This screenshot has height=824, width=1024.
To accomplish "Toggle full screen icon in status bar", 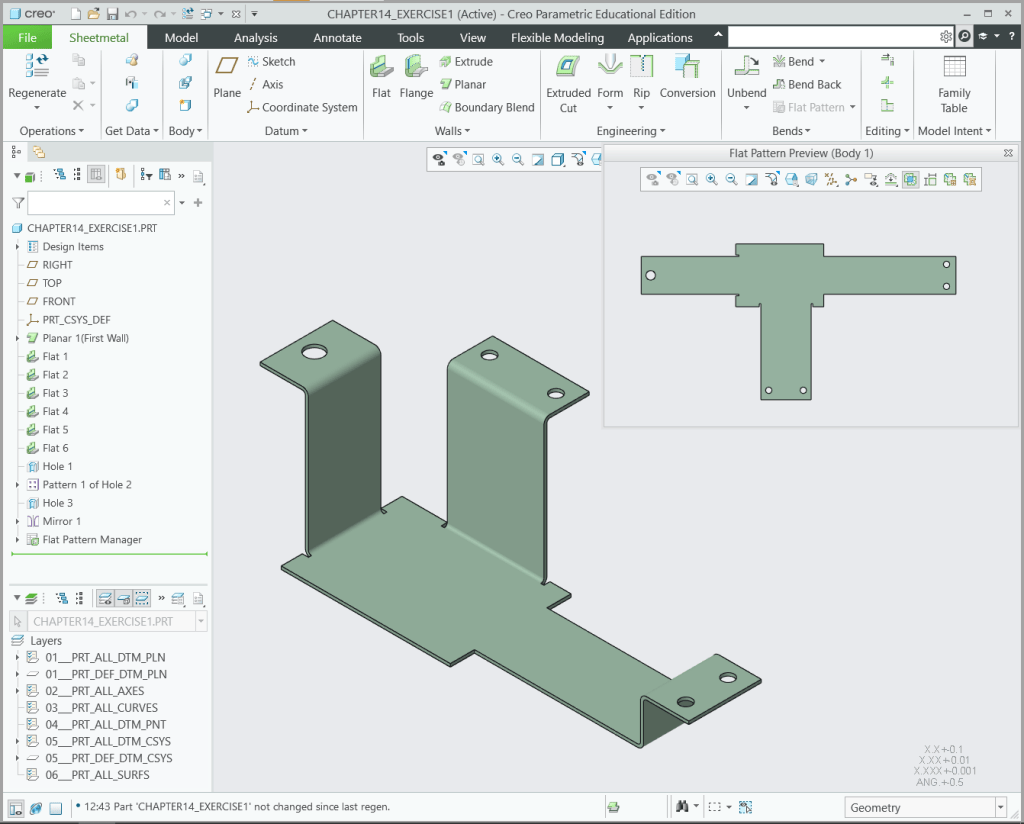I will (x=56, y=808).
